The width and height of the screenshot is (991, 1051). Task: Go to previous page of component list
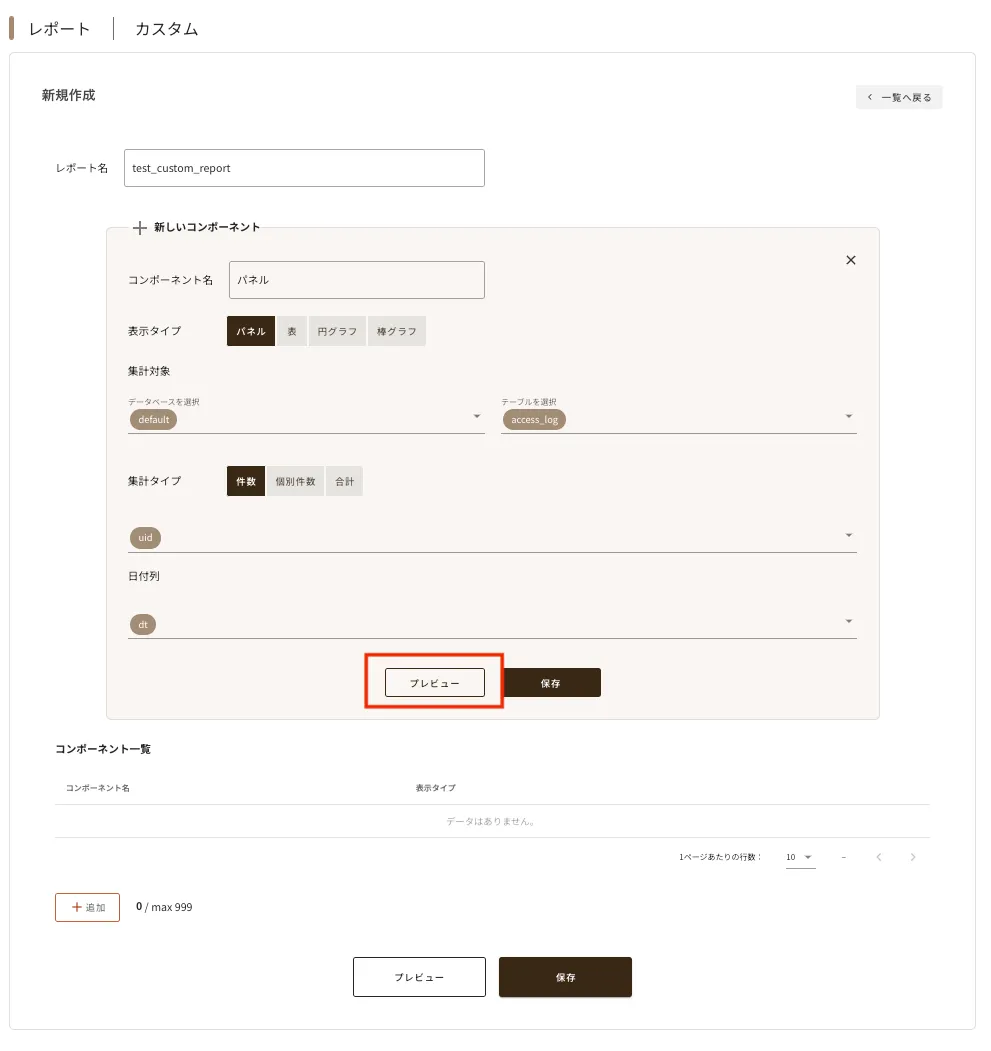point(878,857)
